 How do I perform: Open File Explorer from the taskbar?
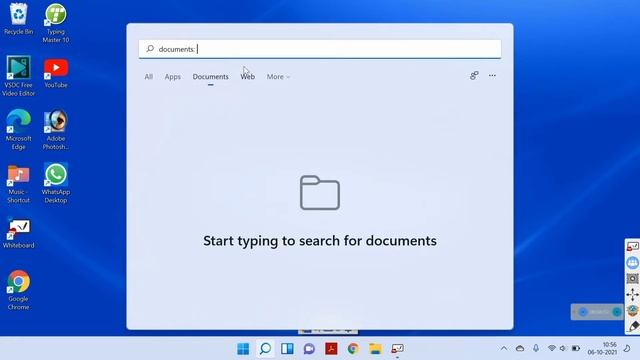pos(376,349)
